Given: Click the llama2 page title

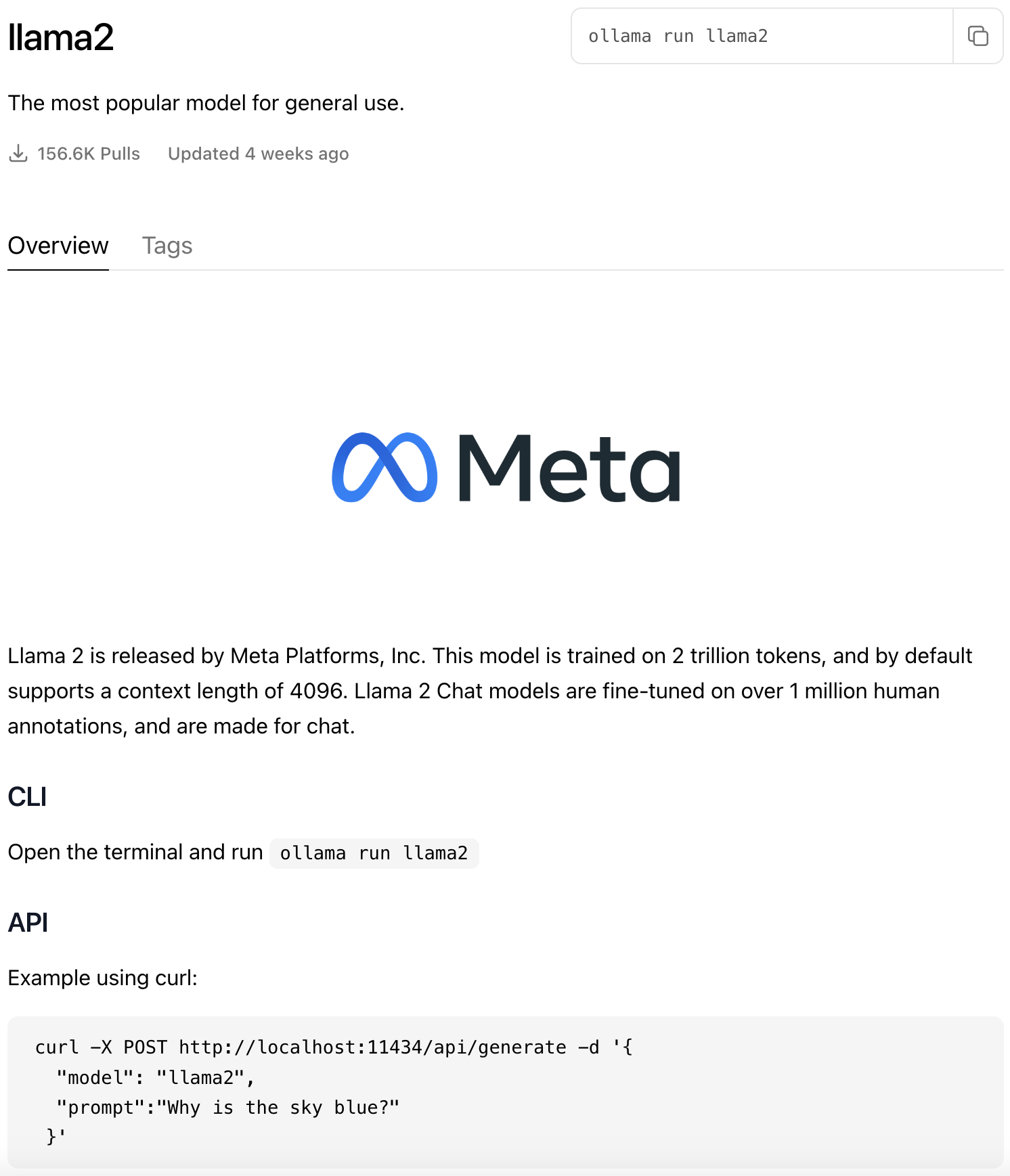Looking at the screenshot, I should pos(61,37).
